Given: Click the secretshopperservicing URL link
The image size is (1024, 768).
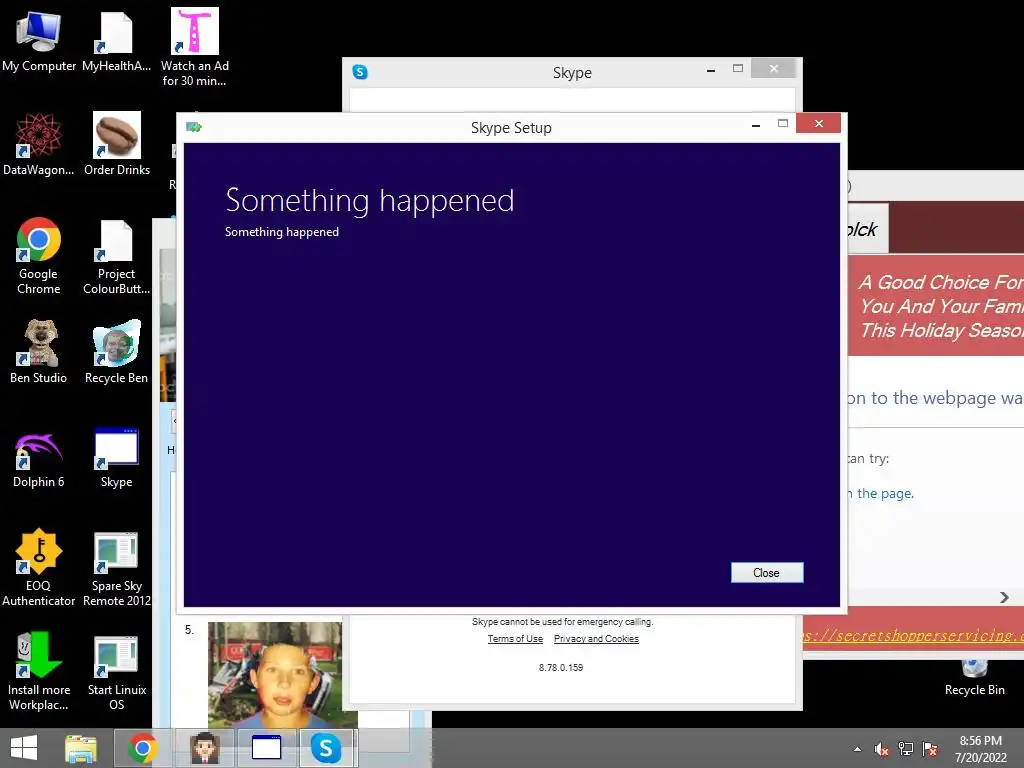Looking at the screenshot, I should tap(914, 635).
